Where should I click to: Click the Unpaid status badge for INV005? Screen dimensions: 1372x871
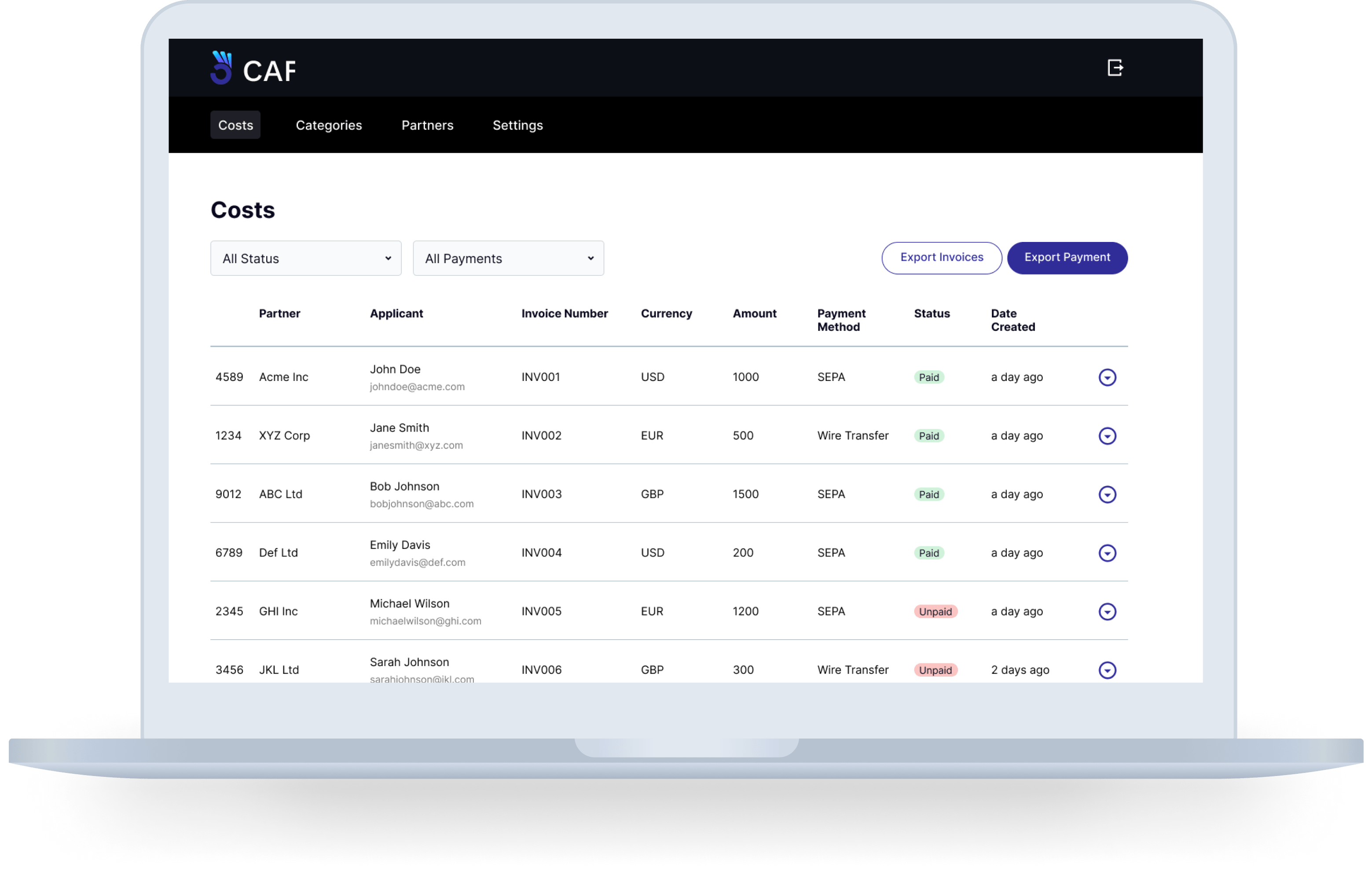pyautogui.click(x=935, y=612)
